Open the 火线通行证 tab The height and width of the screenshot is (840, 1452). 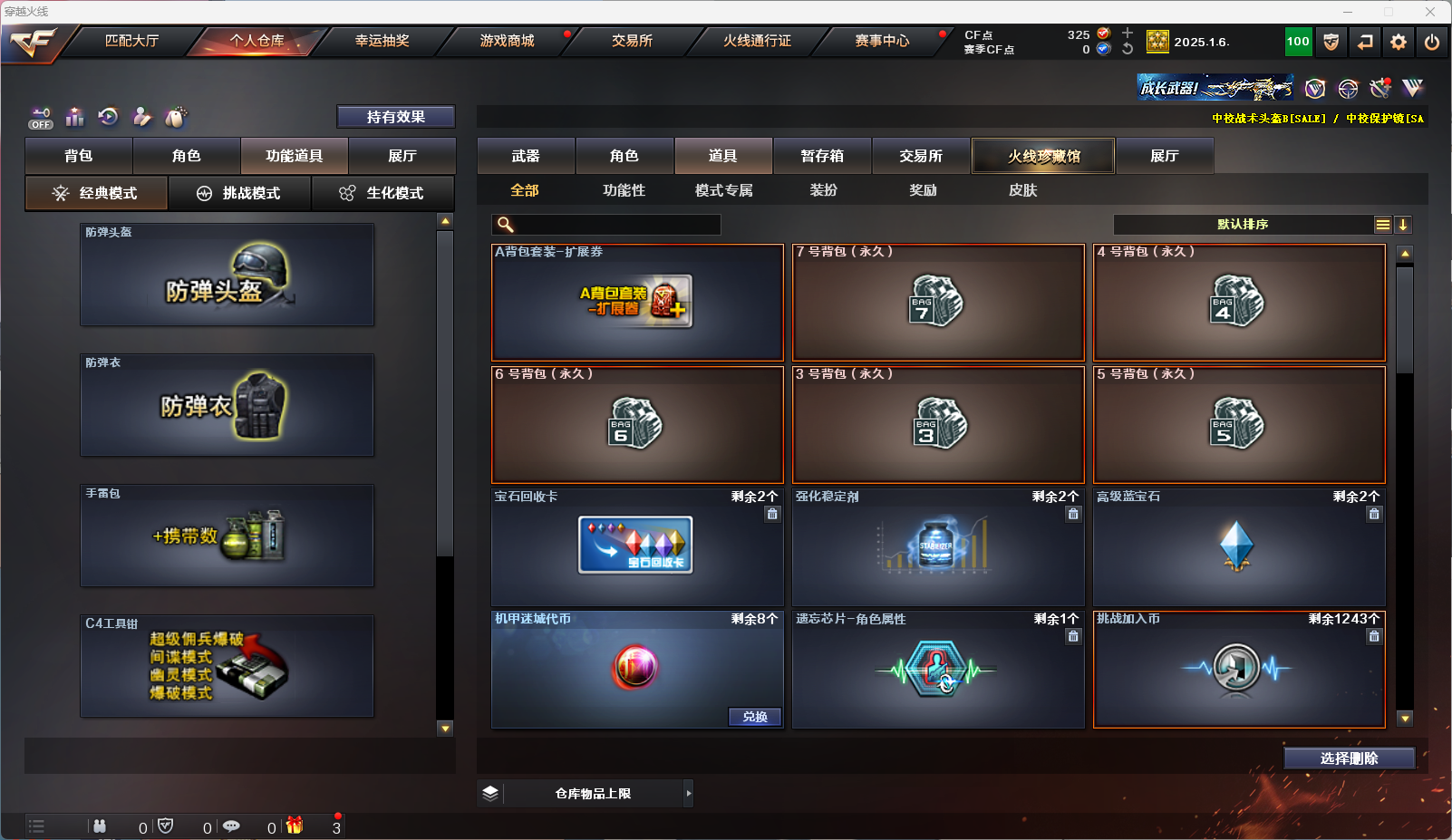click(757, 41)
